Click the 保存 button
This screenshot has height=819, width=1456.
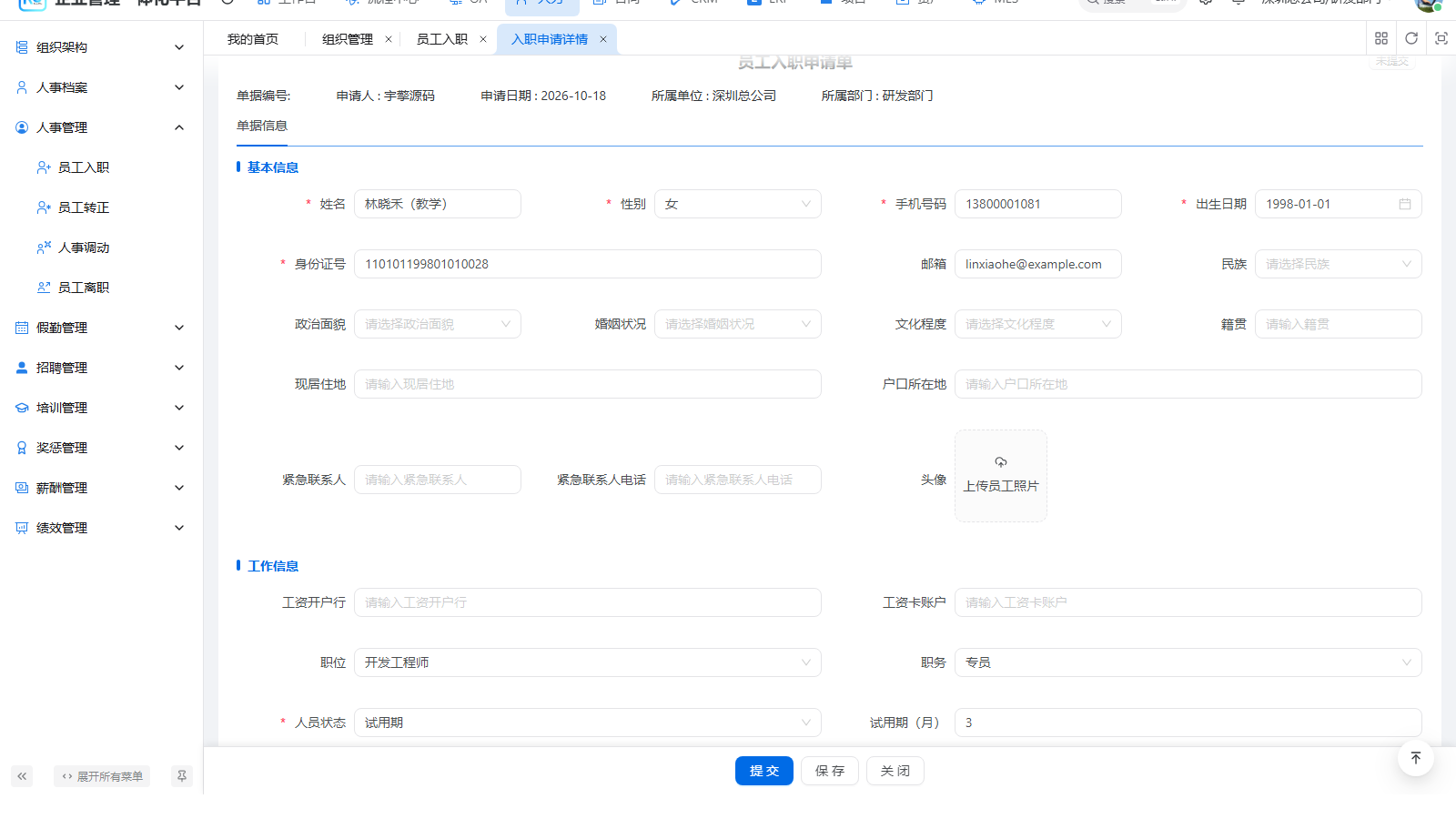pyautogui.click(x=830, y=771)
